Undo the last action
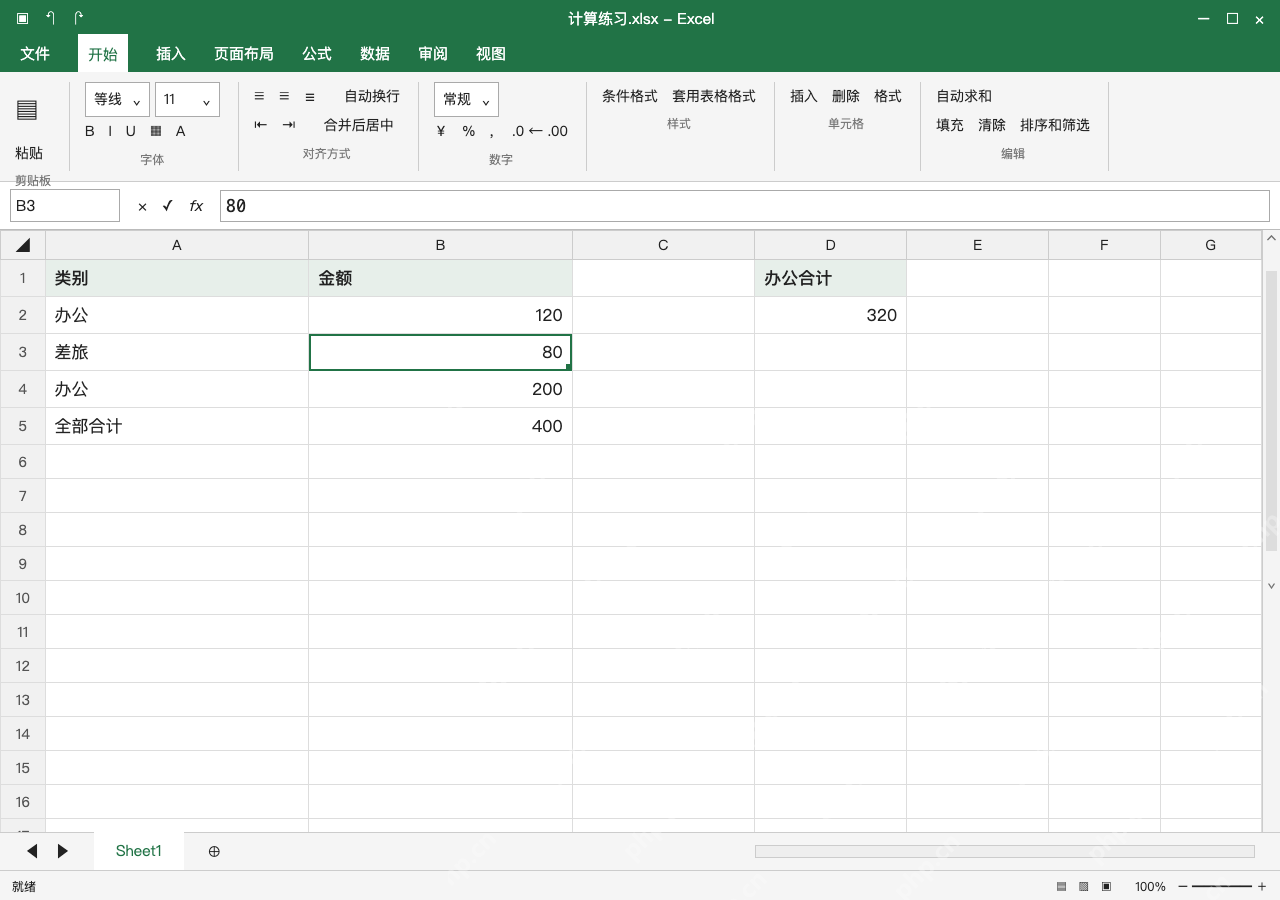Viewport: 1280px width, 900px height. [x=50, y=18]
